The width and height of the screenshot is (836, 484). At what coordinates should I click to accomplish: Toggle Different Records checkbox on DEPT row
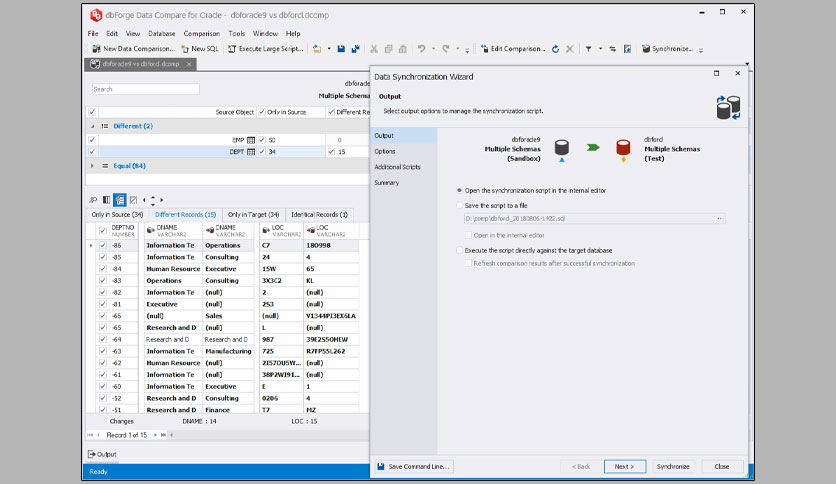(331, 152)
